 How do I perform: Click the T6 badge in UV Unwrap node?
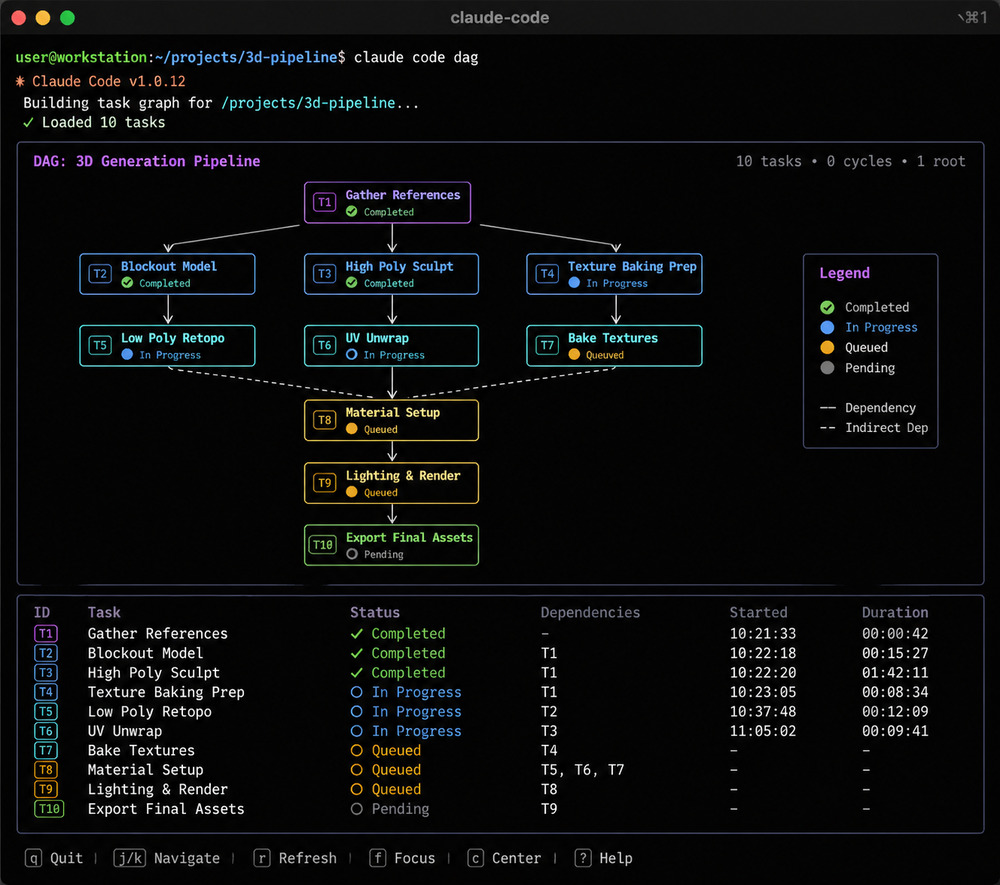(325, 345)
